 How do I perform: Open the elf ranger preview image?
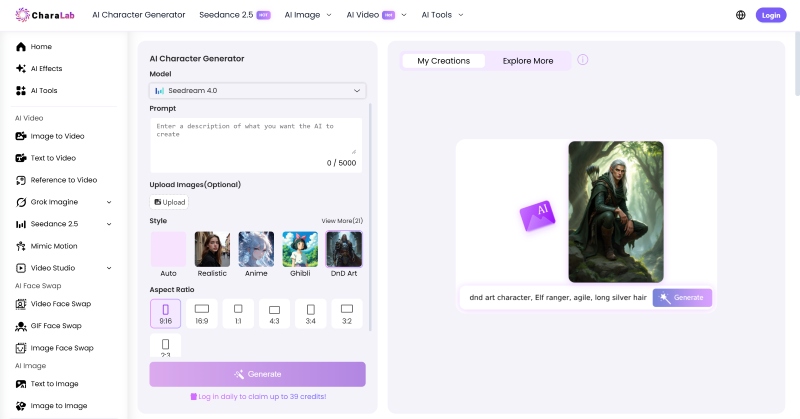(x=616, y=212)
